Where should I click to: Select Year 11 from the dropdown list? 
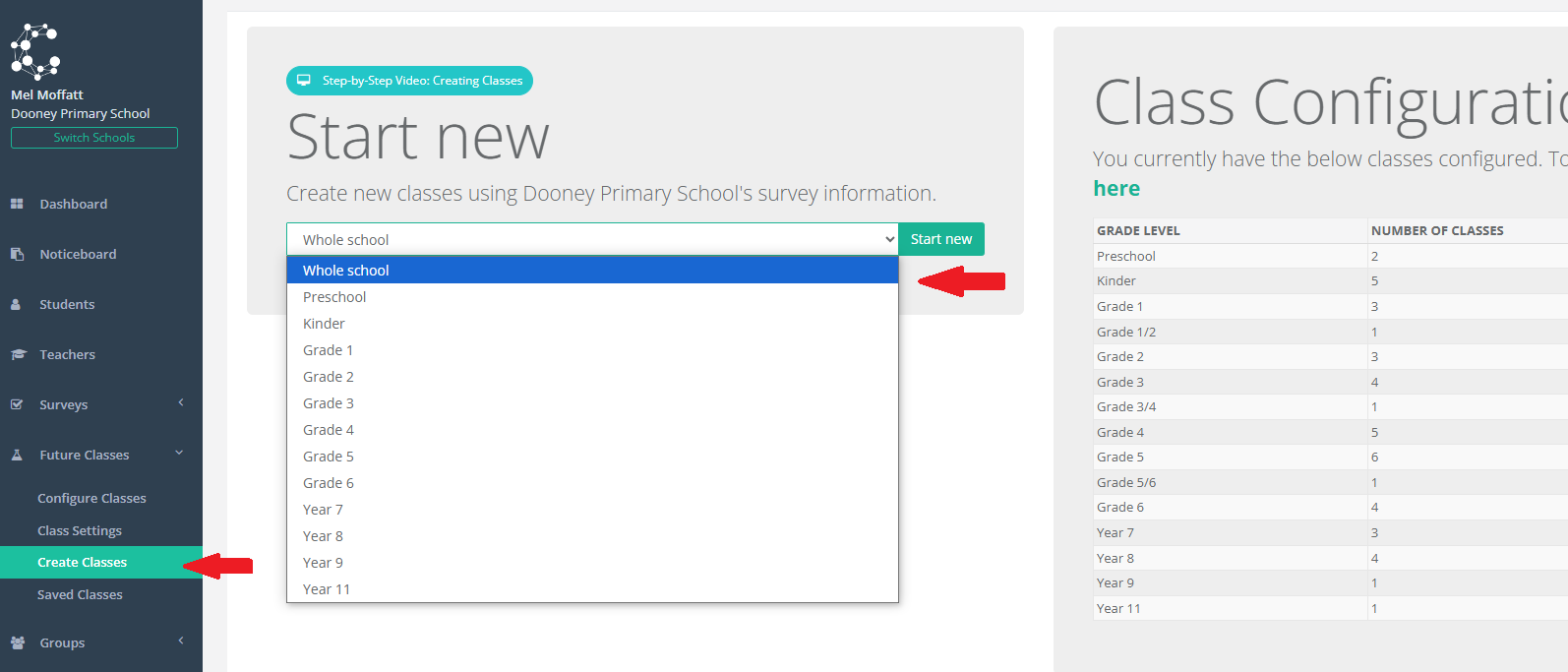[592, 589]
